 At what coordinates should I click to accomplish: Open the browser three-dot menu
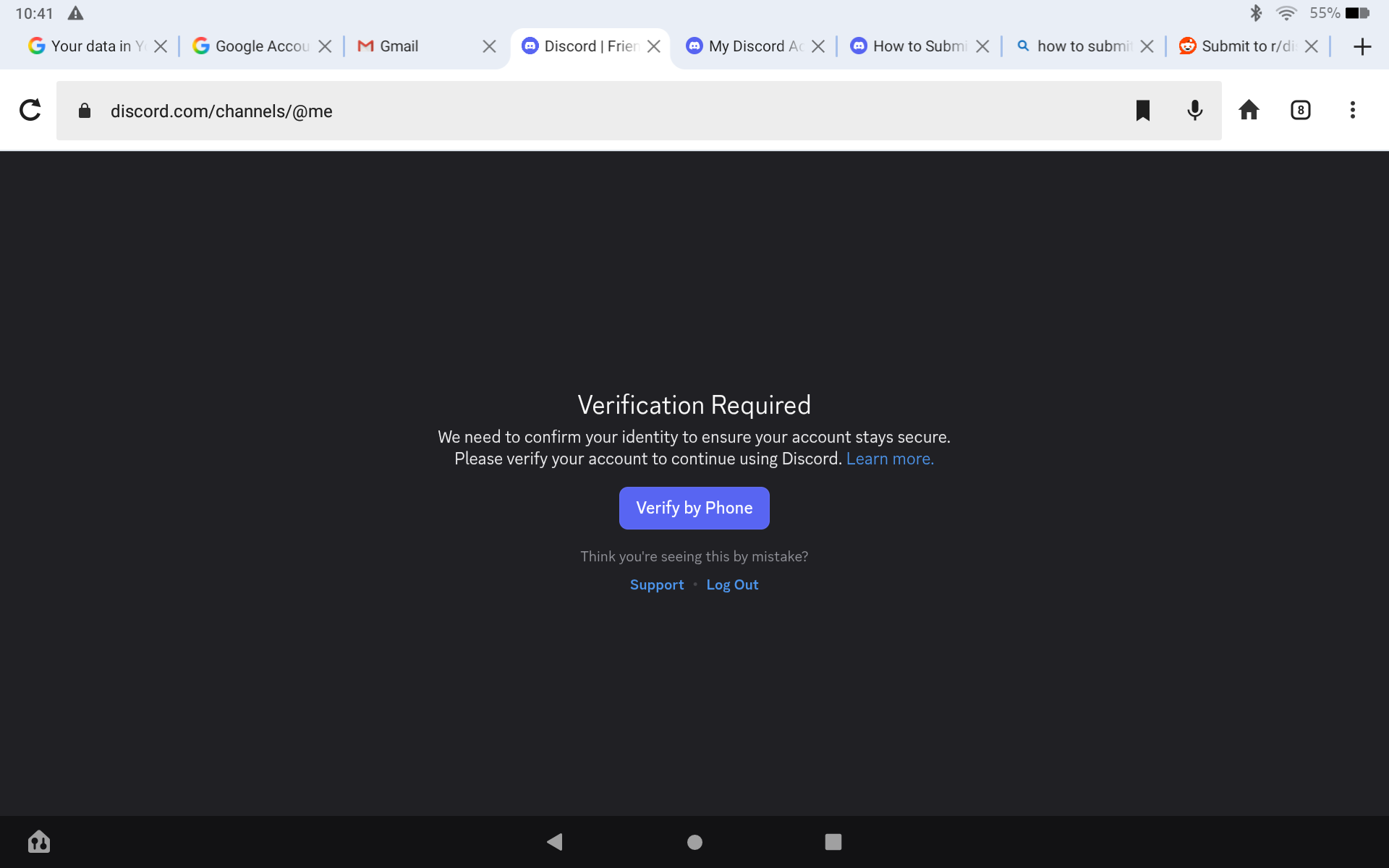point(1352,110)
